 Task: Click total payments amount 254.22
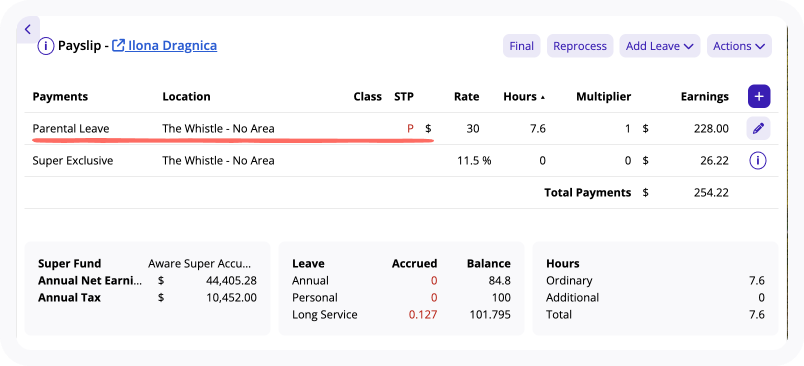point(711,193)
